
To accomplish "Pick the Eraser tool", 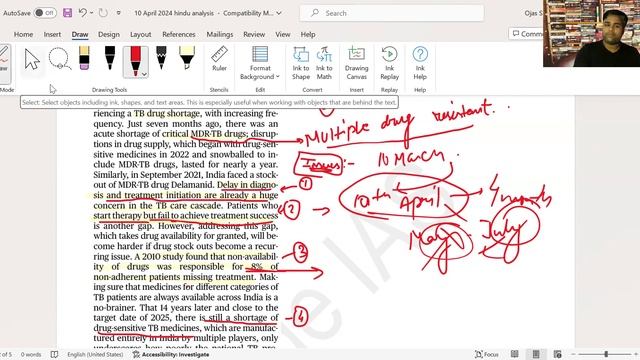I will [84, 58].
